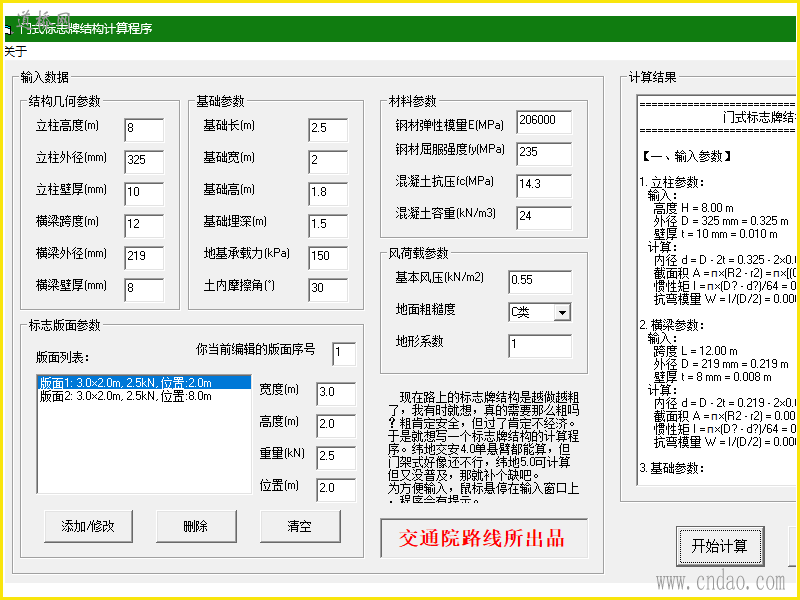Click the 地形系数 input field

pos(540,346)
